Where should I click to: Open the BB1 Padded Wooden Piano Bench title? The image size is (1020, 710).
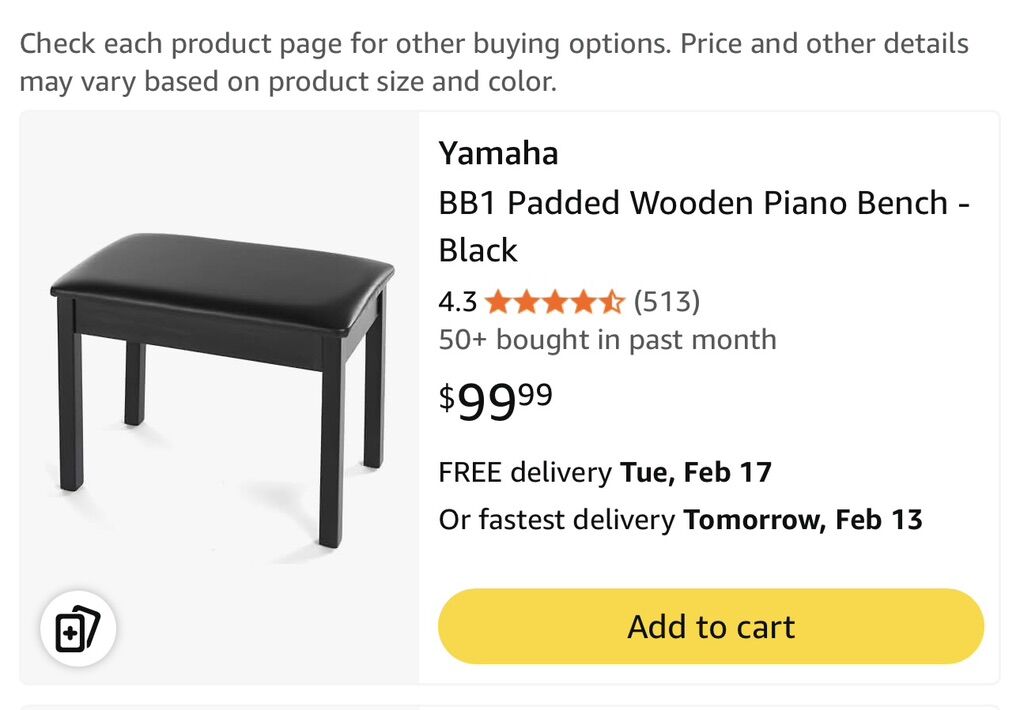704,204
